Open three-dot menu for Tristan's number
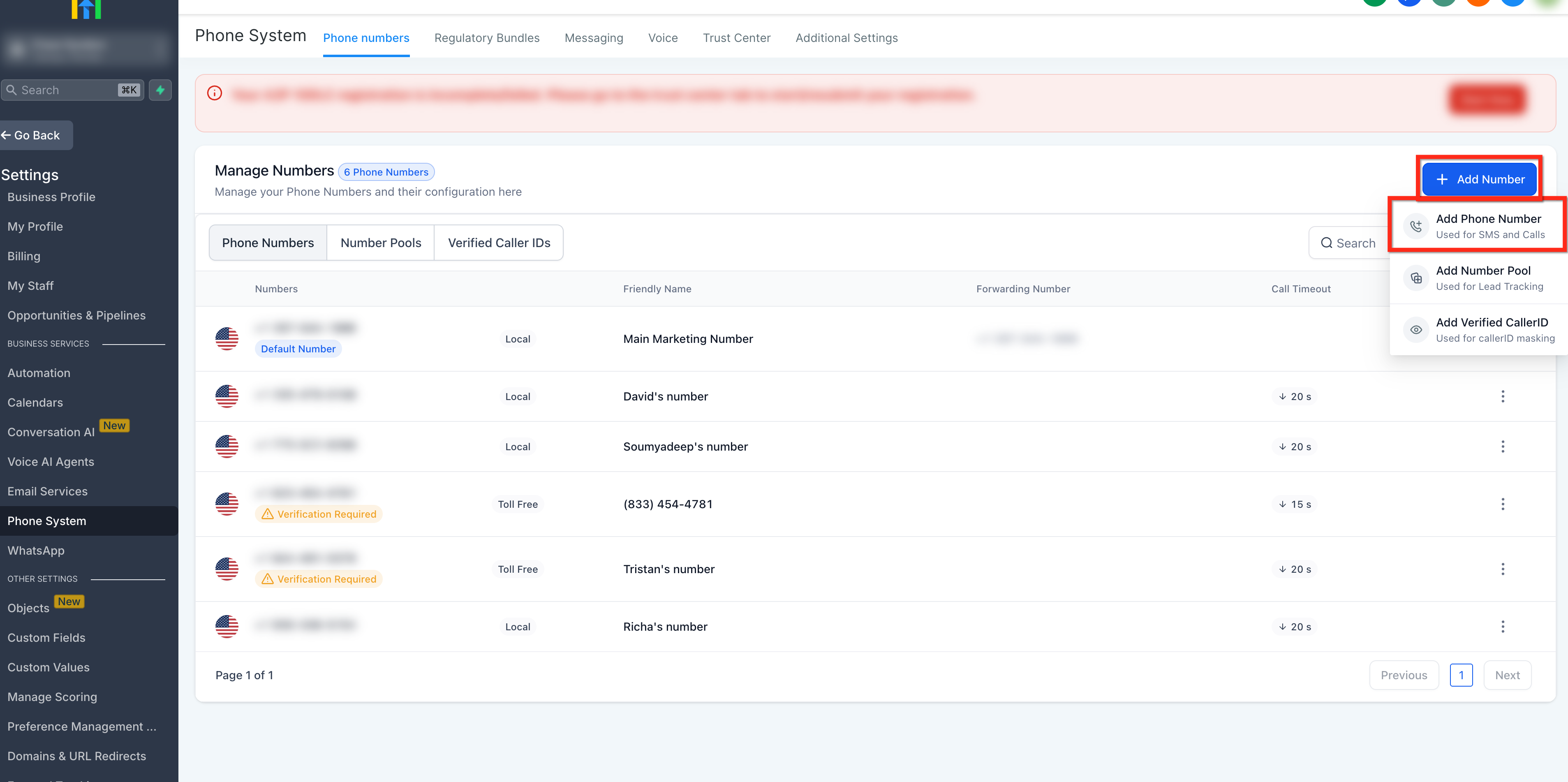 (1502, 569)
